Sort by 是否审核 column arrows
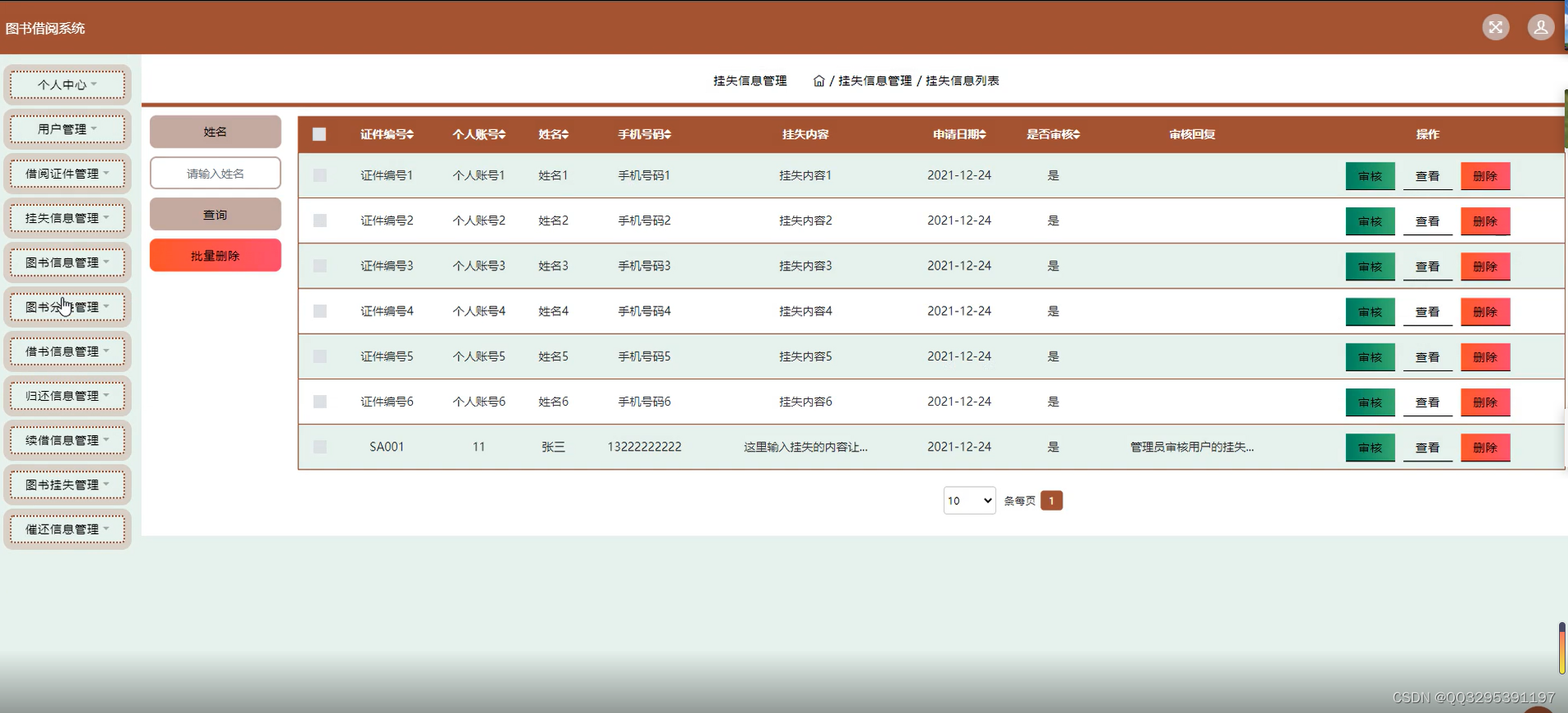This screenshot has height=713, width=1568. coord(1076,134)
